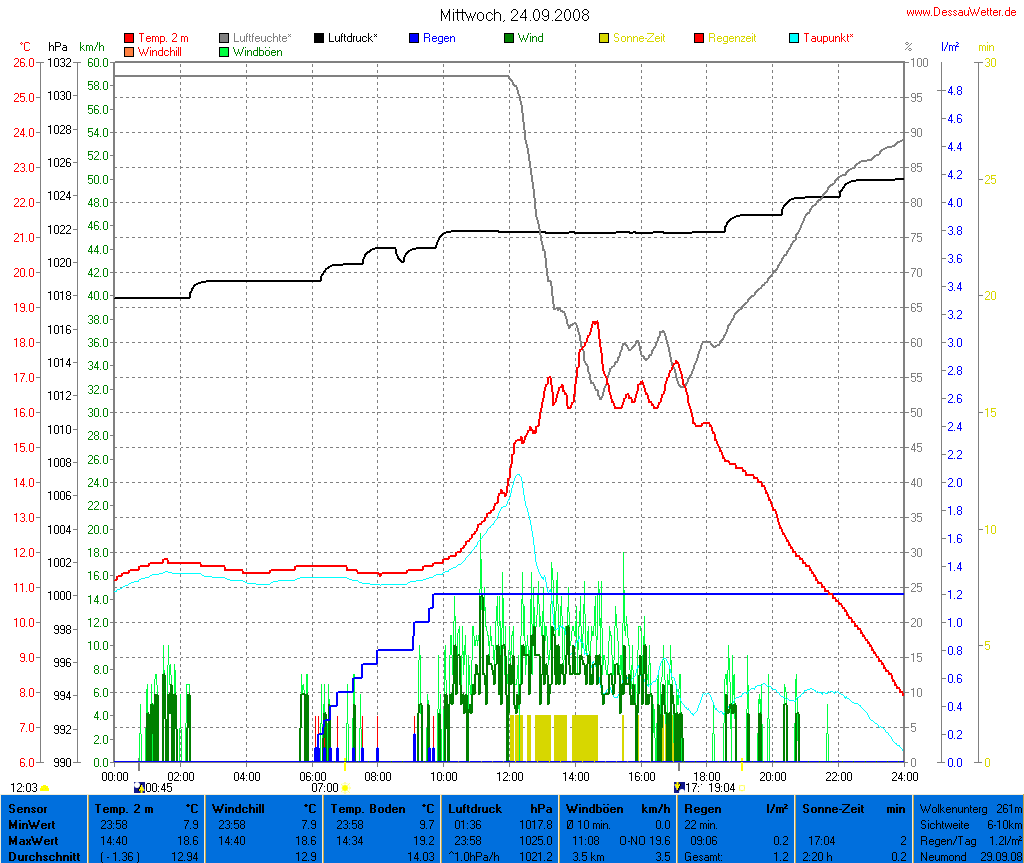Click the sun icon next to 07:00

[345, 788]
